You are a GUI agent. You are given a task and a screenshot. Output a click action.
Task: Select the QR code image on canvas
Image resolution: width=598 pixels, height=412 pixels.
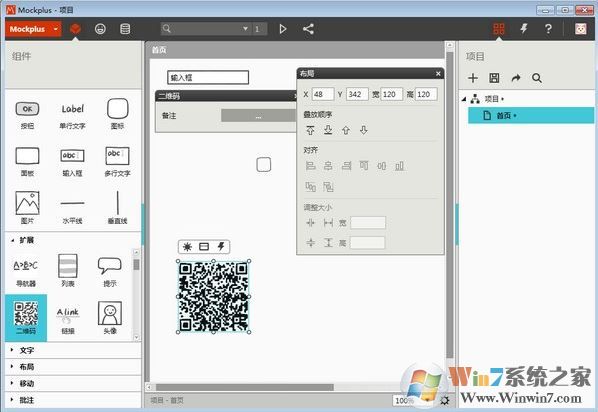214,297
